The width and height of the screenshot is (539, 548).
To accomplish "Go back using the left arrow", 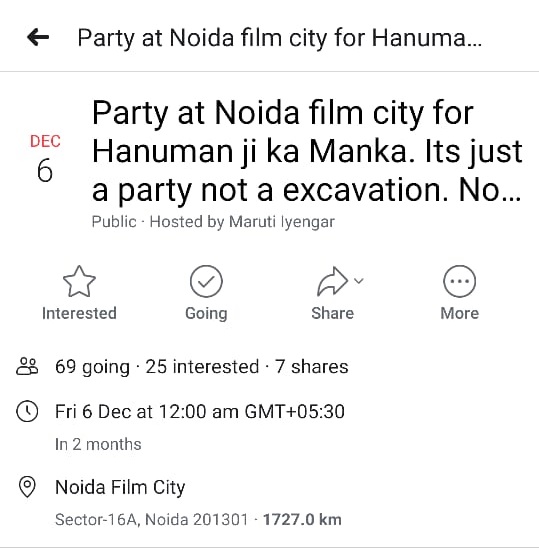I will click(x=38, y=37).
